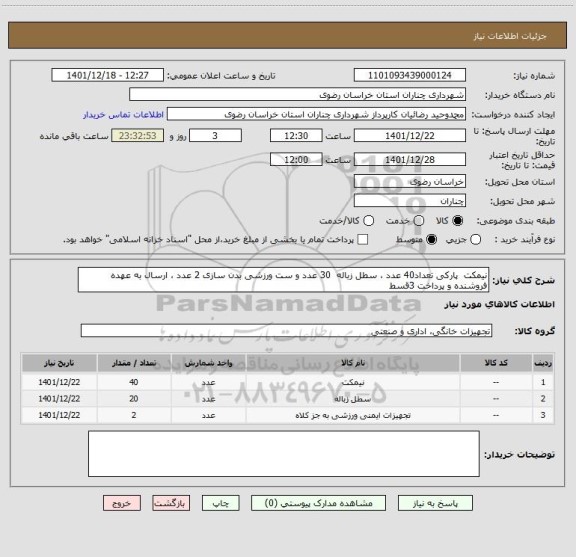This screenshot has width=576, height=557.
Task: Click the remaining days field showing 3
Action: [215, 136]
